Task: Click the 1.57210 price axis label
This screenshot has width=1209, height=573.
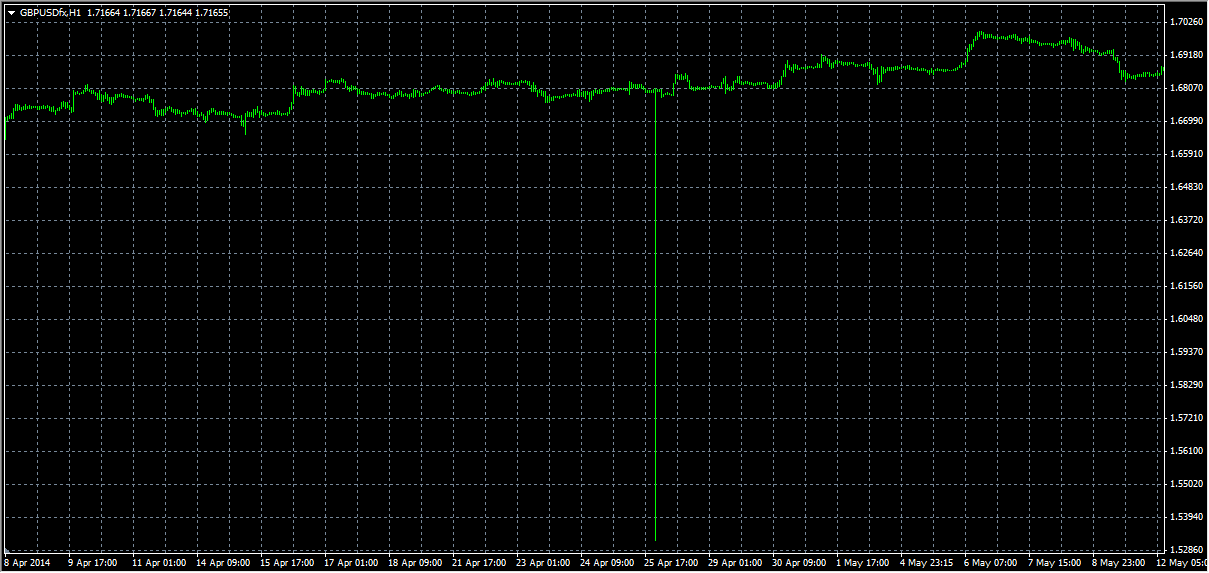Action: pos(1186,417)
